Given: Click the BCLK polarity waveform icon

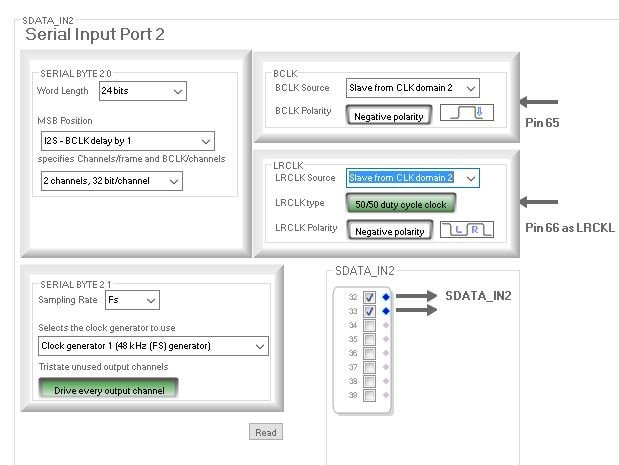Looking at the screenshot, I should click(x=467, y=112).
